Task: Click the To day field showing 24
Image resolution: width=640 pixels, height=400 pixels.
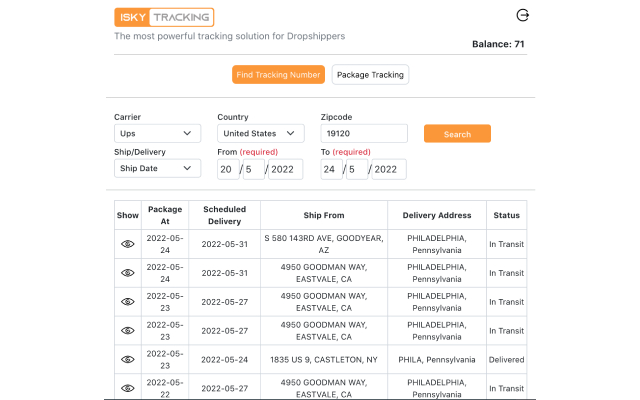Action: 331,169
